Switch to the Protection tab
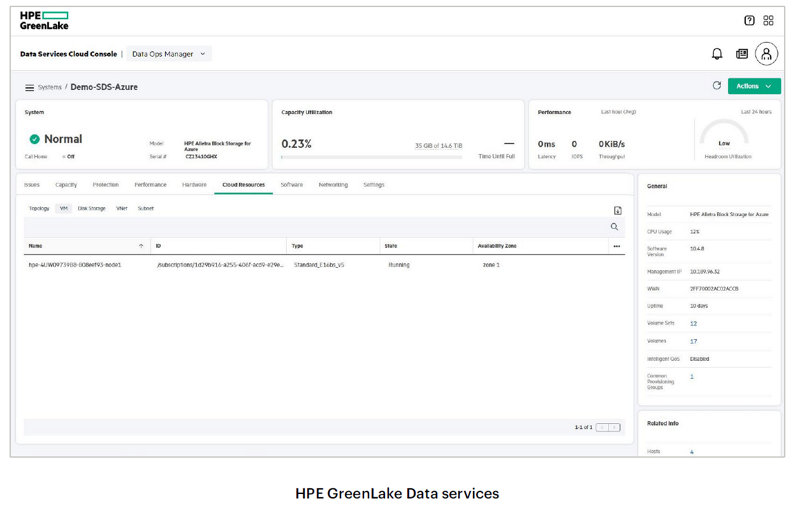This screenshot has height=506, width=800. [x=106, y=185]
